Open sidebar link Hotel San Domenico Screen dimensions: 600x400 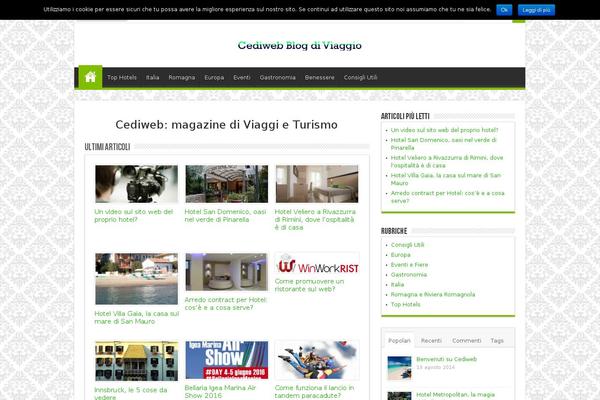443,144
